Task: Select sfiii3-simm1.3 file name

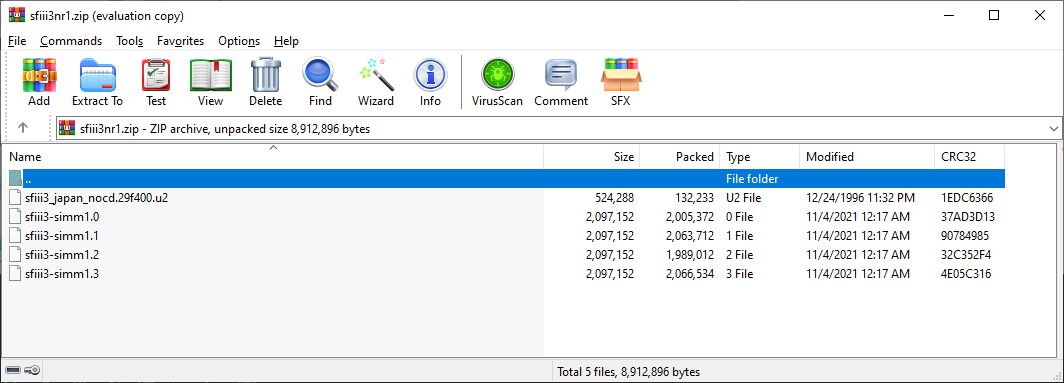Action: coord(62,274)
